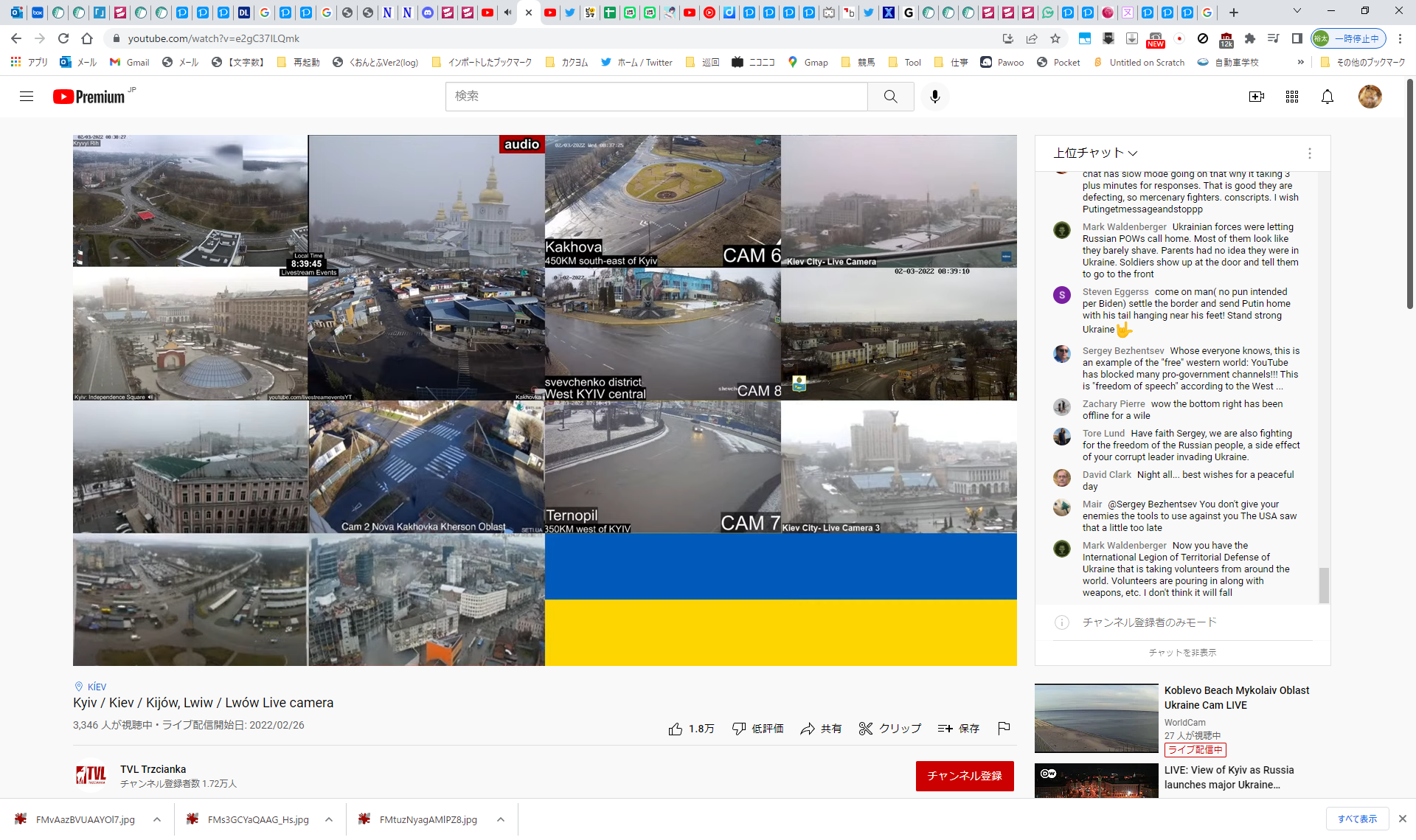1416x840 pixels.
Task: Click the live chat scrollbar thumb
Action: 1324,585
